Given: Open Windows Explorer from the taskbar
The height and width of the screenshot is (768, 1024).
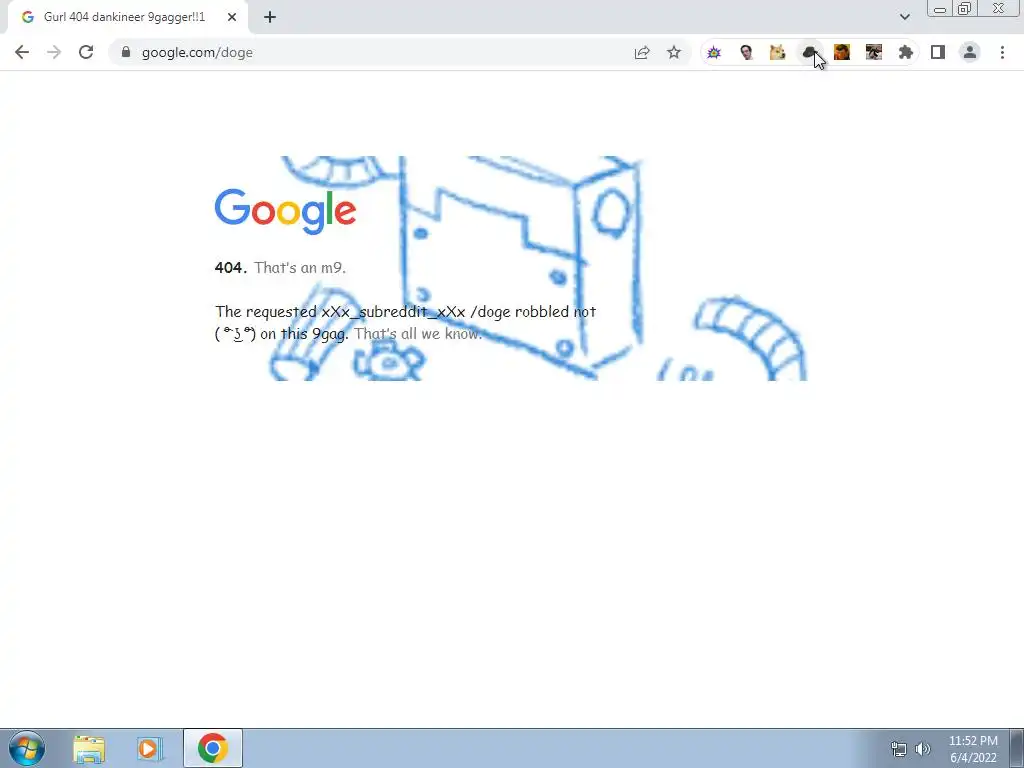Looking at the screenshot, I should coord(89,748).
